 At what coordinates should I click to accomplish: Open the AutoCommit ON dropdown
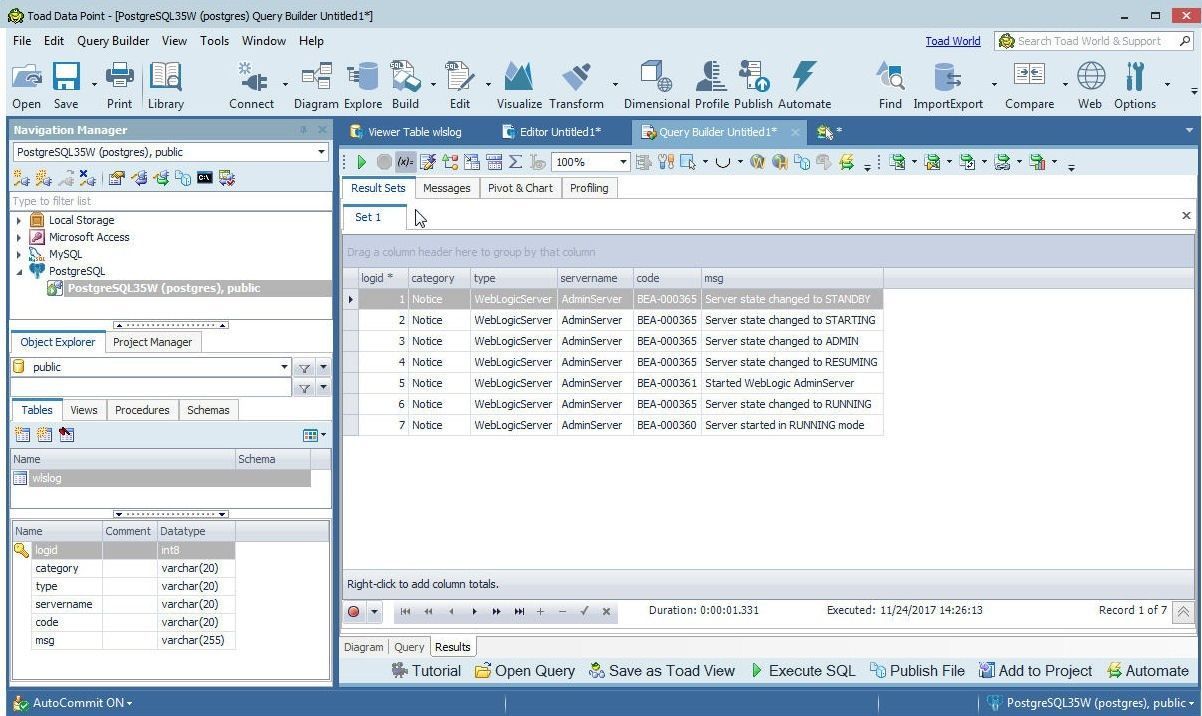[x=81, y=703]
